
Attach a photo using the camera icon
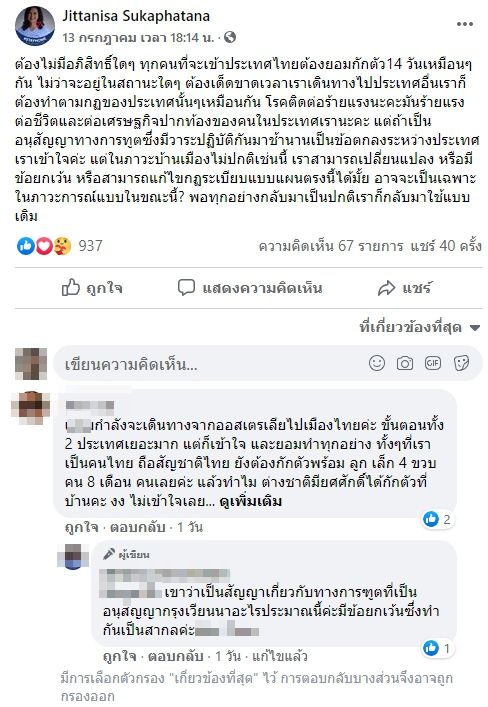point(405,363)
